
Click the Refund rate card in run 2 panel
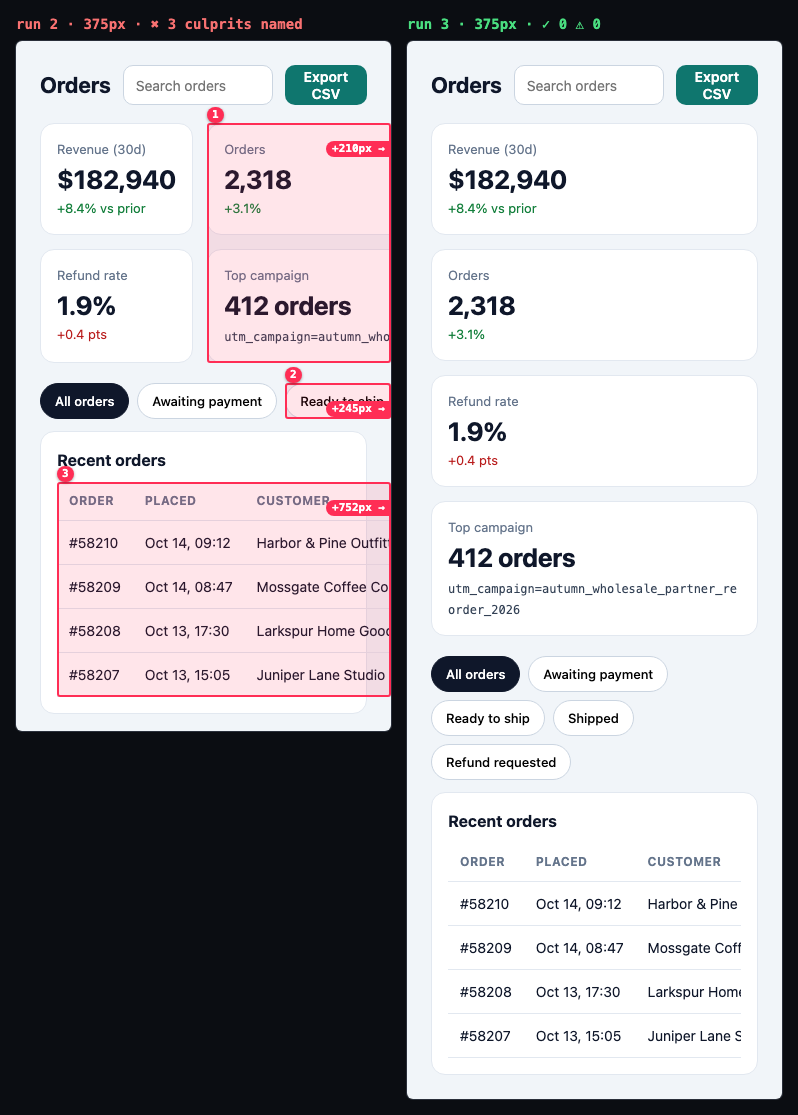(117, 306)
